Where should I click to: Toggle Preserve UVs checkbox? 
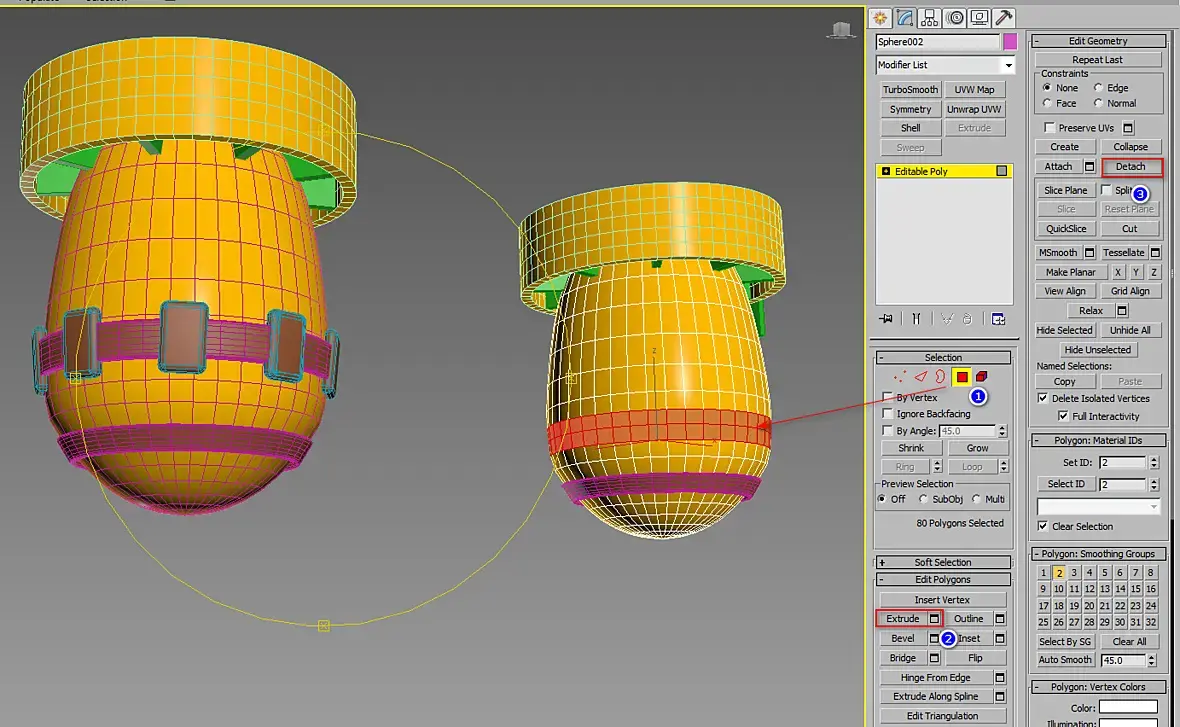pos(1049,128)
